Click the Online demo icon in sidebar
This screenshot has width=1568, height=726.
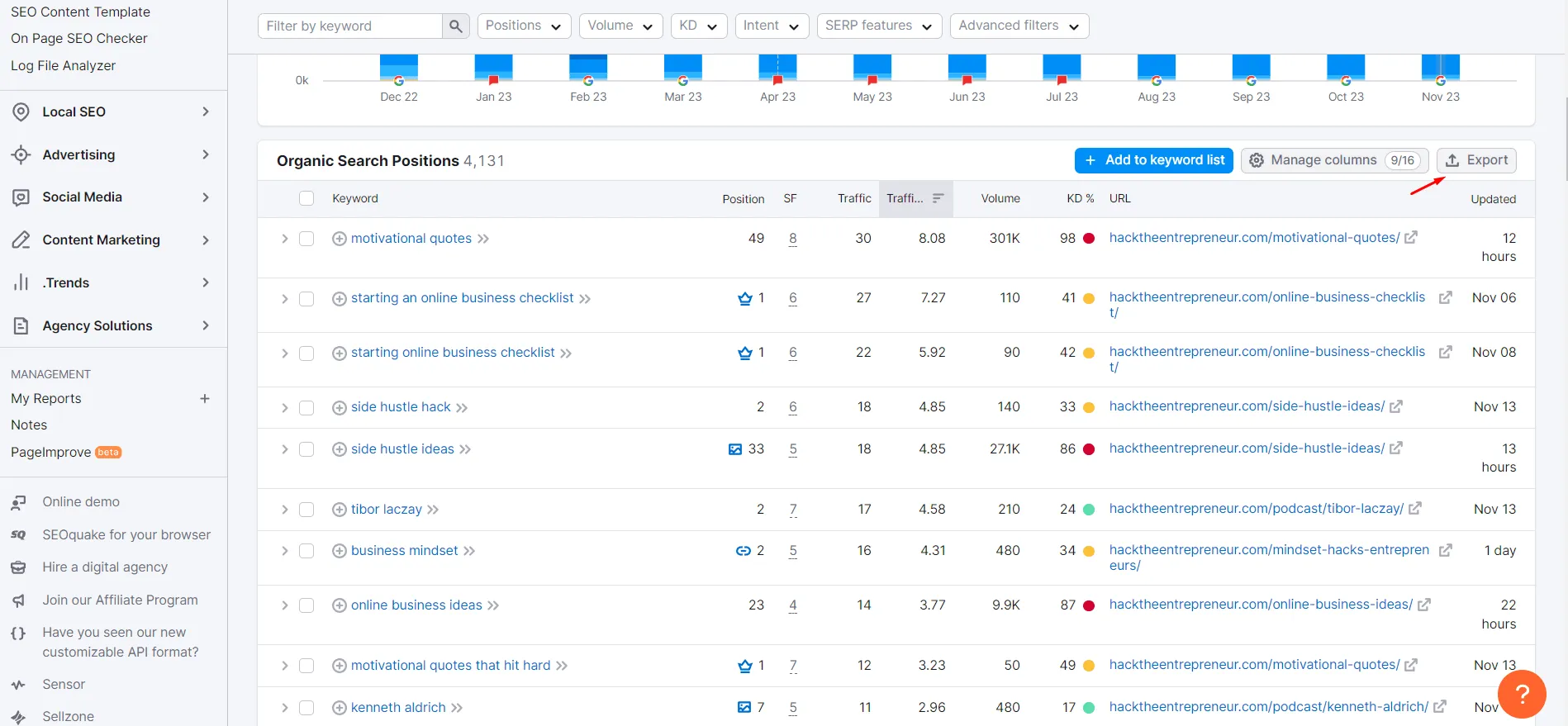(18, 502)
